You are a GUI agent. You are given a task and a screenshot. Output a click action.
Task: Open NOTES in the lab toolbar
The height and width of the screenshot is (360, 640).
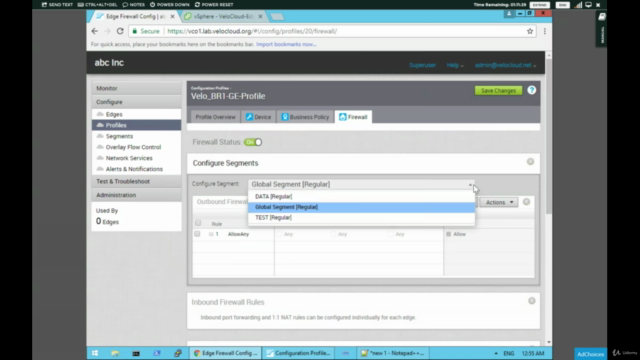pos(133,4)
